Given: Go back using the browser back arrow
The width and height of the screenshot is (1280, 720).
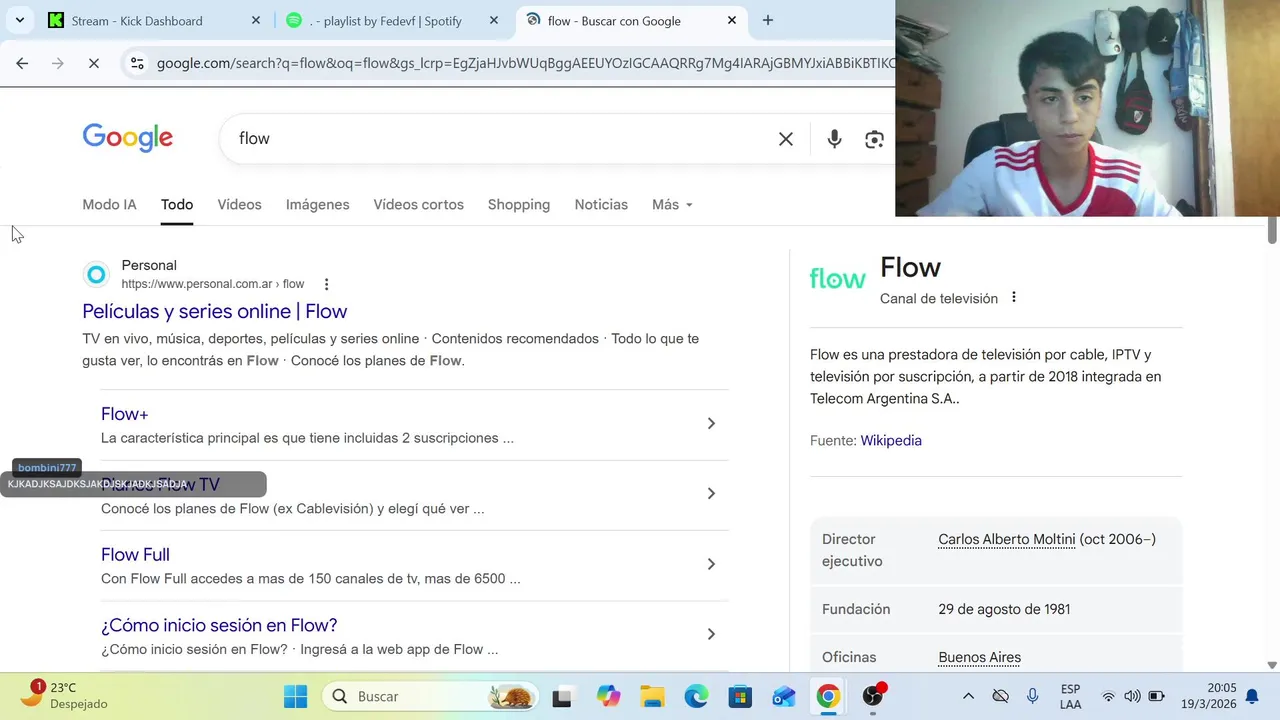Looking at the screenshot, I should tap(22, 63).
